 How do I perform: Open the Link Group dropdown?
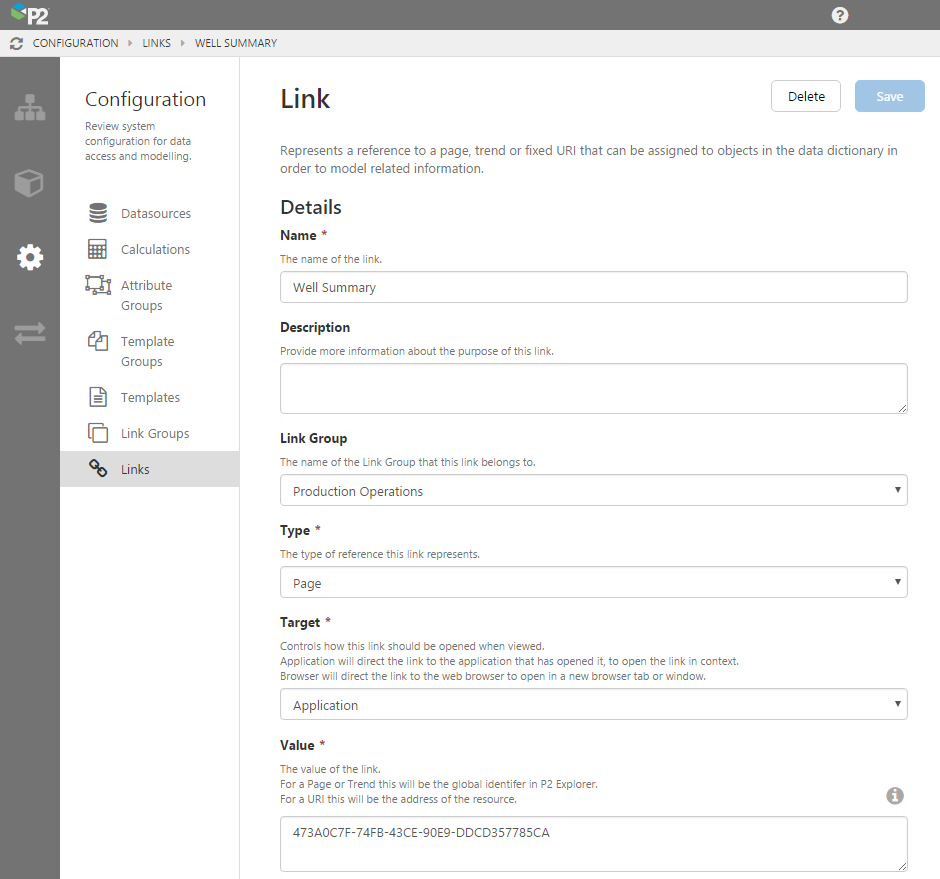point(593,491)
